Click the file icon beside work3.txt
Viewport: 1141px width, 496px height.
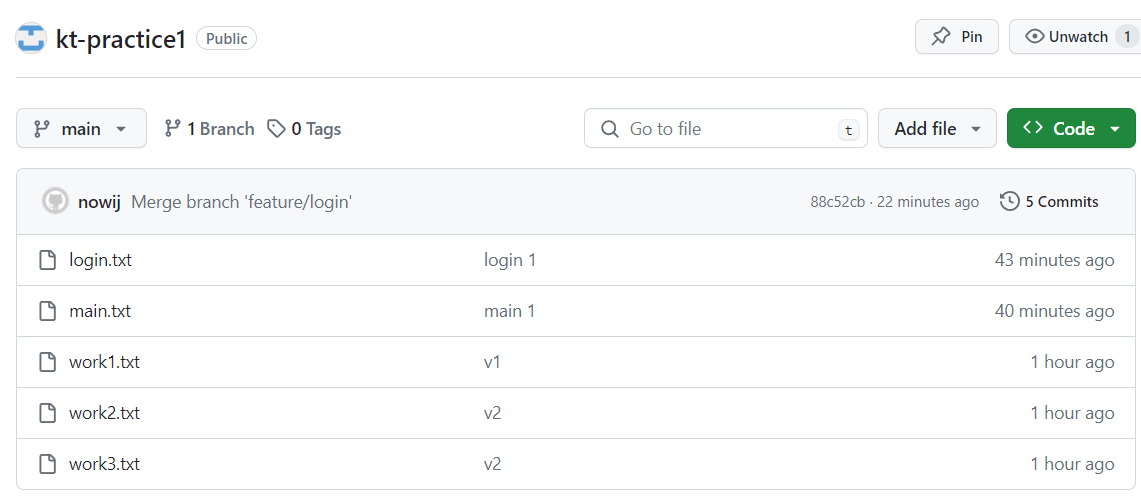pos(47,464)
